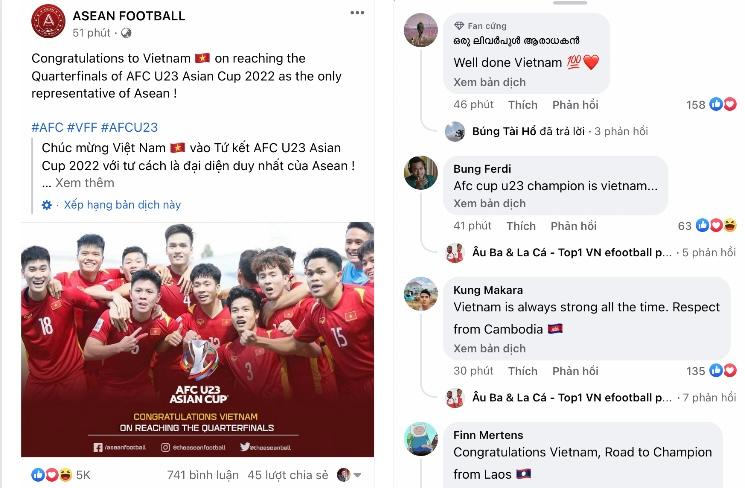Open the Vietnam team photo

(197, 339)
